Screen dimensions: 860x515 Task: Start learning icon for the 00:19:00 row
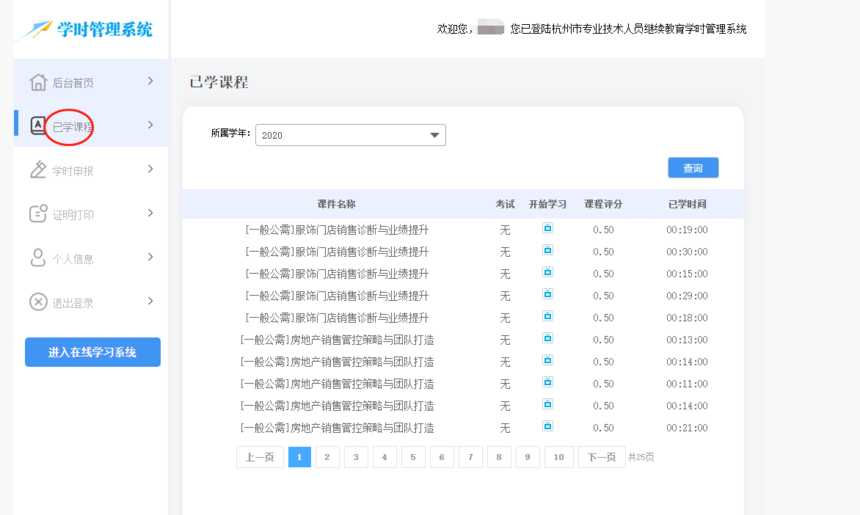point(547,228)
